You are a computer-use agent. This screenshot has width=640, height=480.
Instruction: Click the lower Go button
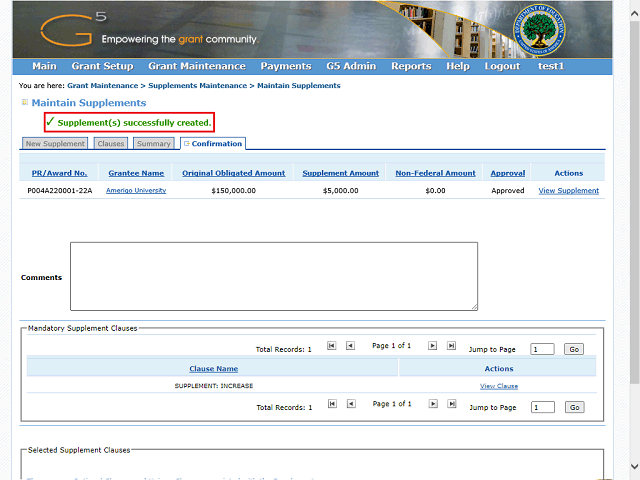[575, 407]
